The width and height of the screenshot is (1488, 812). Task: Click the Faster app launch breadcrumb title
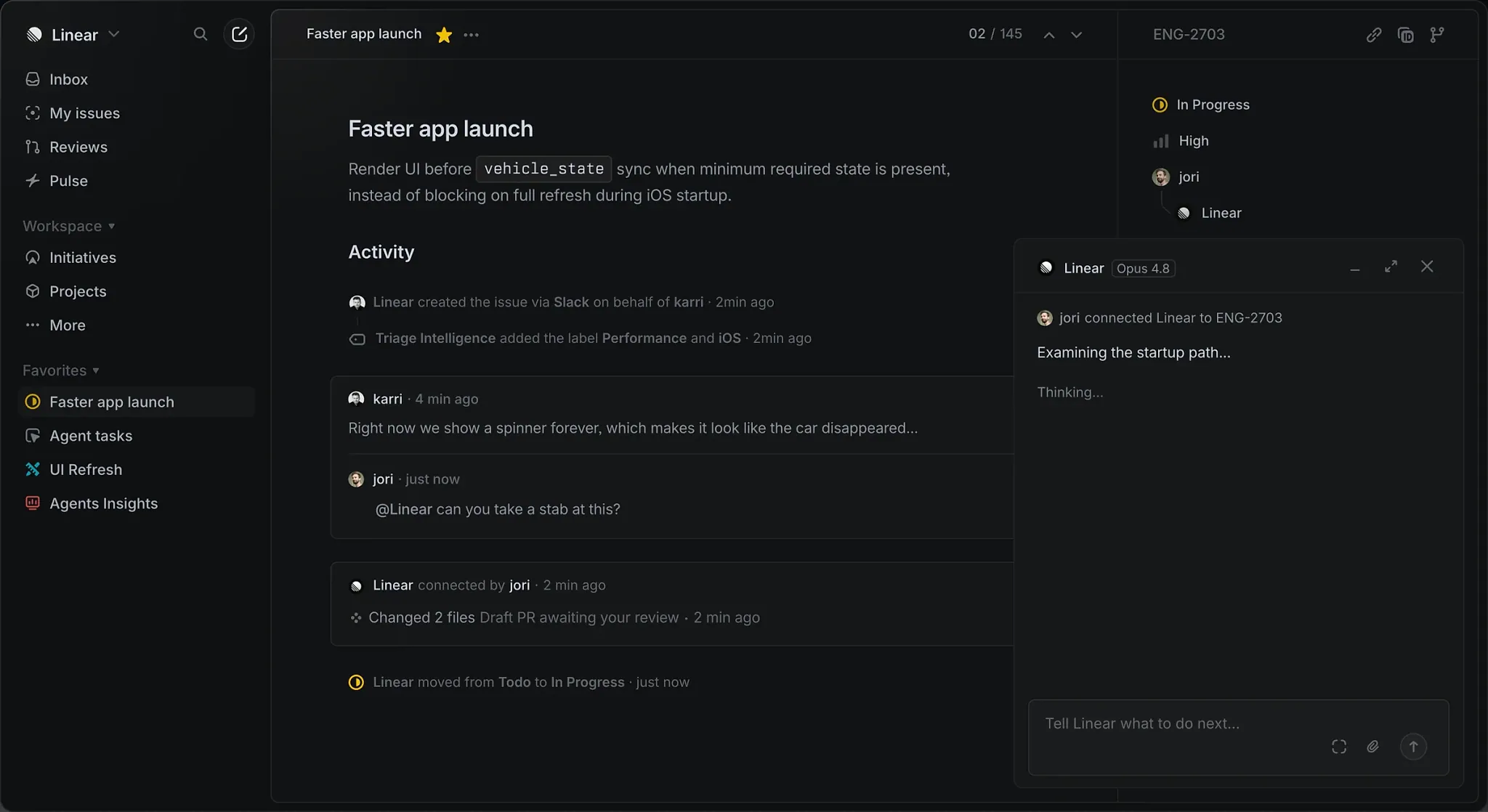tap(363, 34)
